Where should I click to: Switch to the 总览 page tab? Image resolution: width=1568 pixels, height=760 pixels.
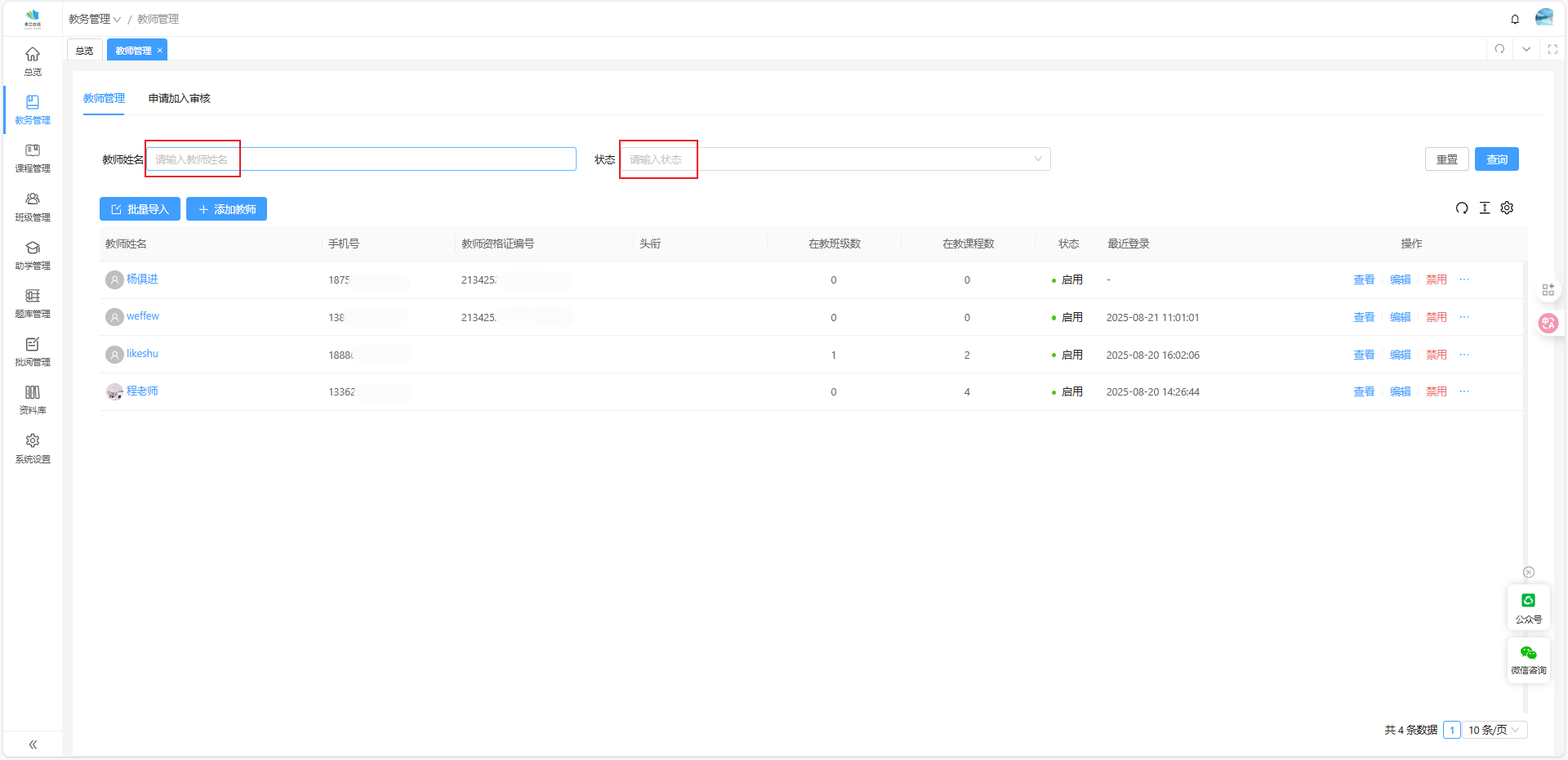[85, 51]
